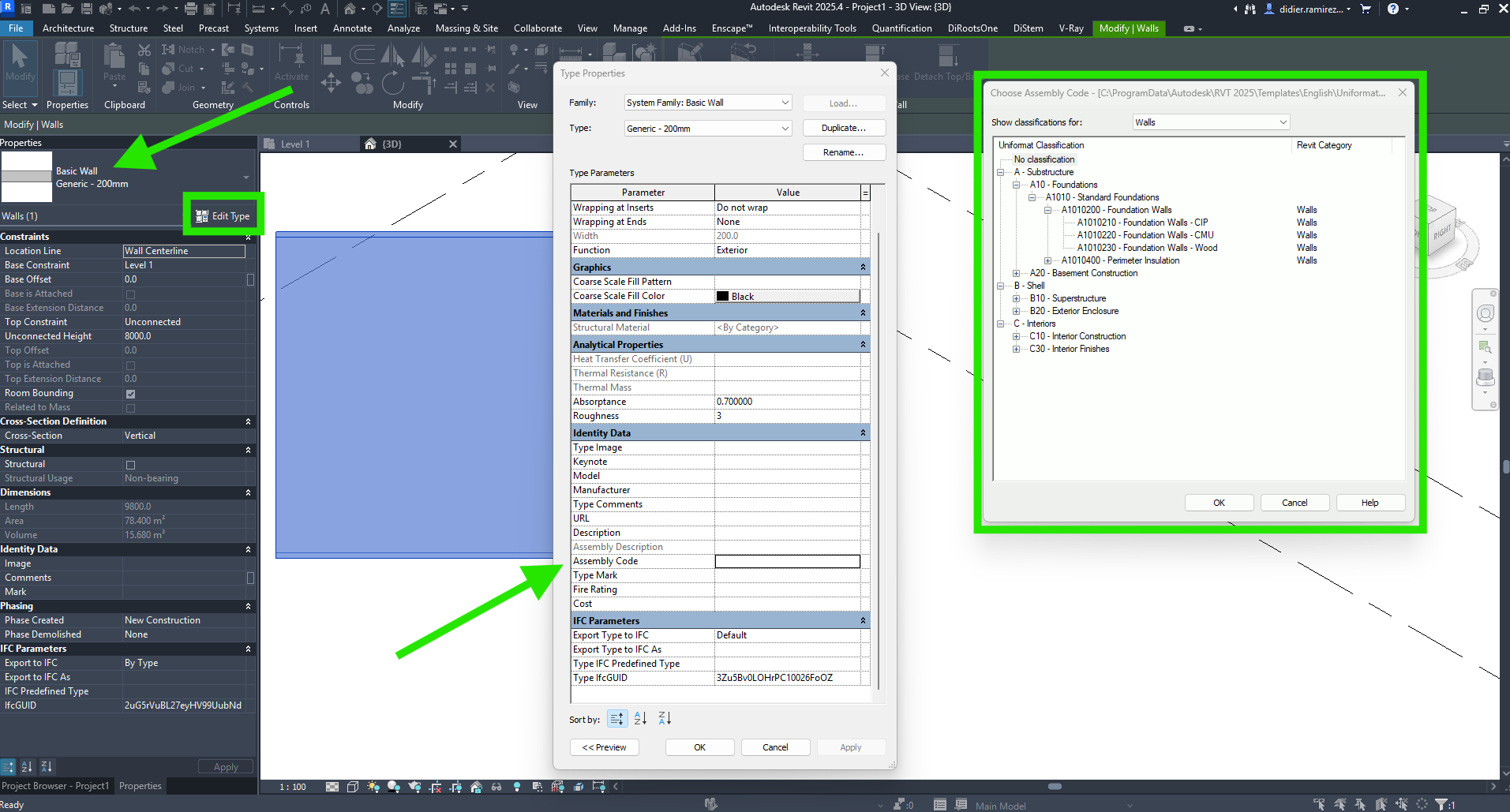The width and height of the screenshot is (1510, 812).
Task: Select the Mirror-Pick Axis tool
Action: coord(392,55)
